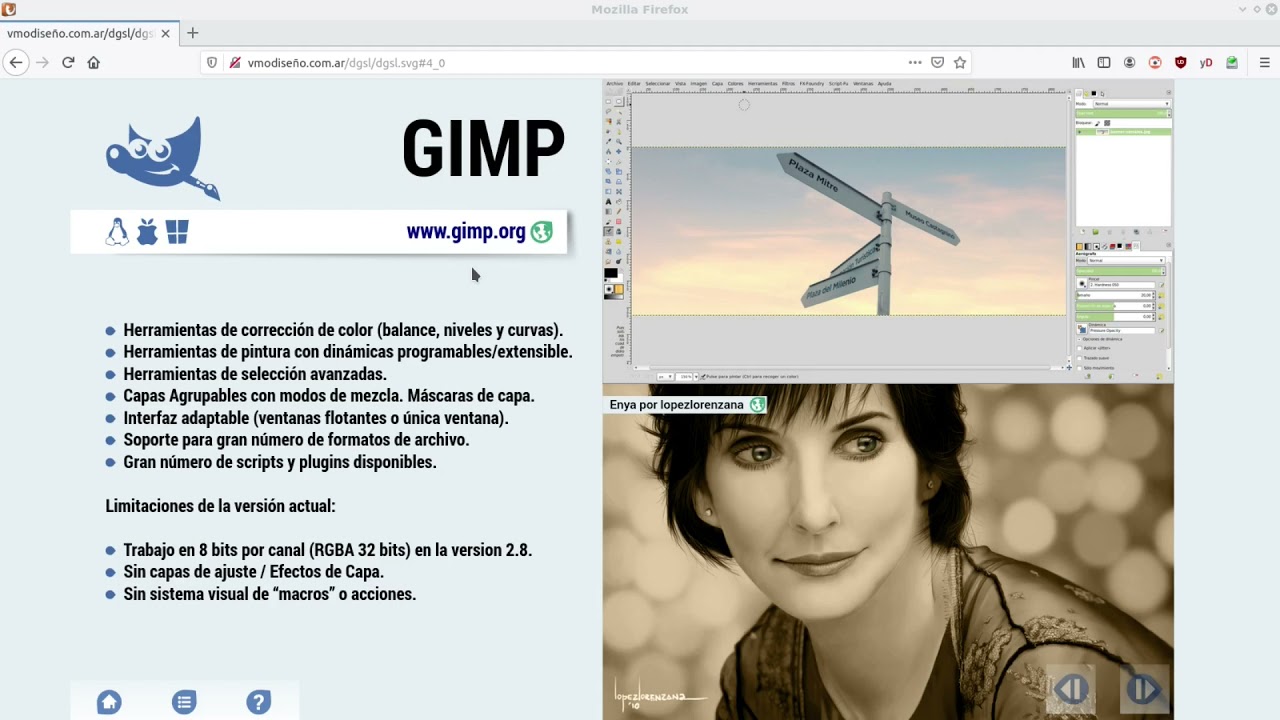The width and height of the screenshot is (1280, 720).
Task: Click the Apple platform icon
Action: (x=147, y=232)
